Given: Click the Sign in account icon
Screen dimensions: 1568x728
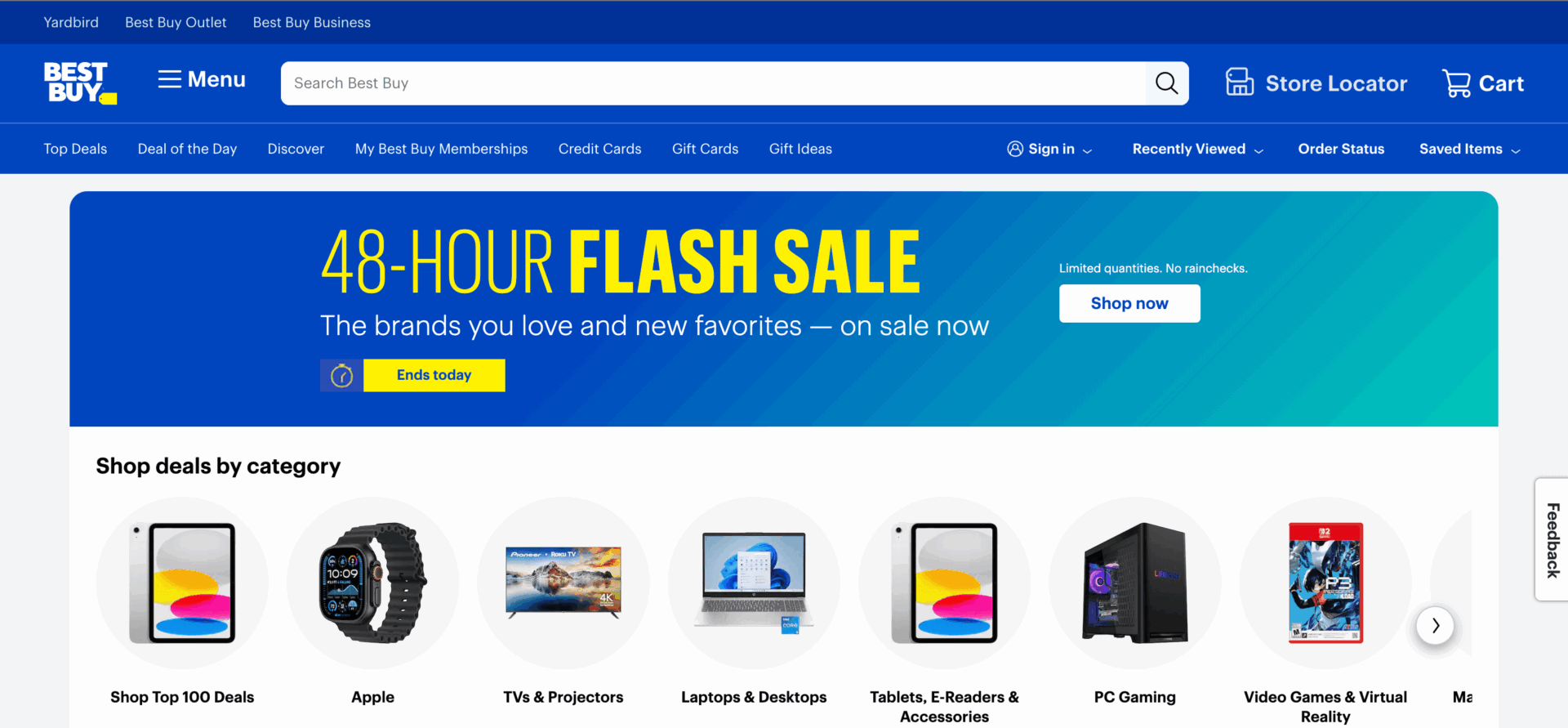Looking at the screenshot, I should tap(1015, 149).
